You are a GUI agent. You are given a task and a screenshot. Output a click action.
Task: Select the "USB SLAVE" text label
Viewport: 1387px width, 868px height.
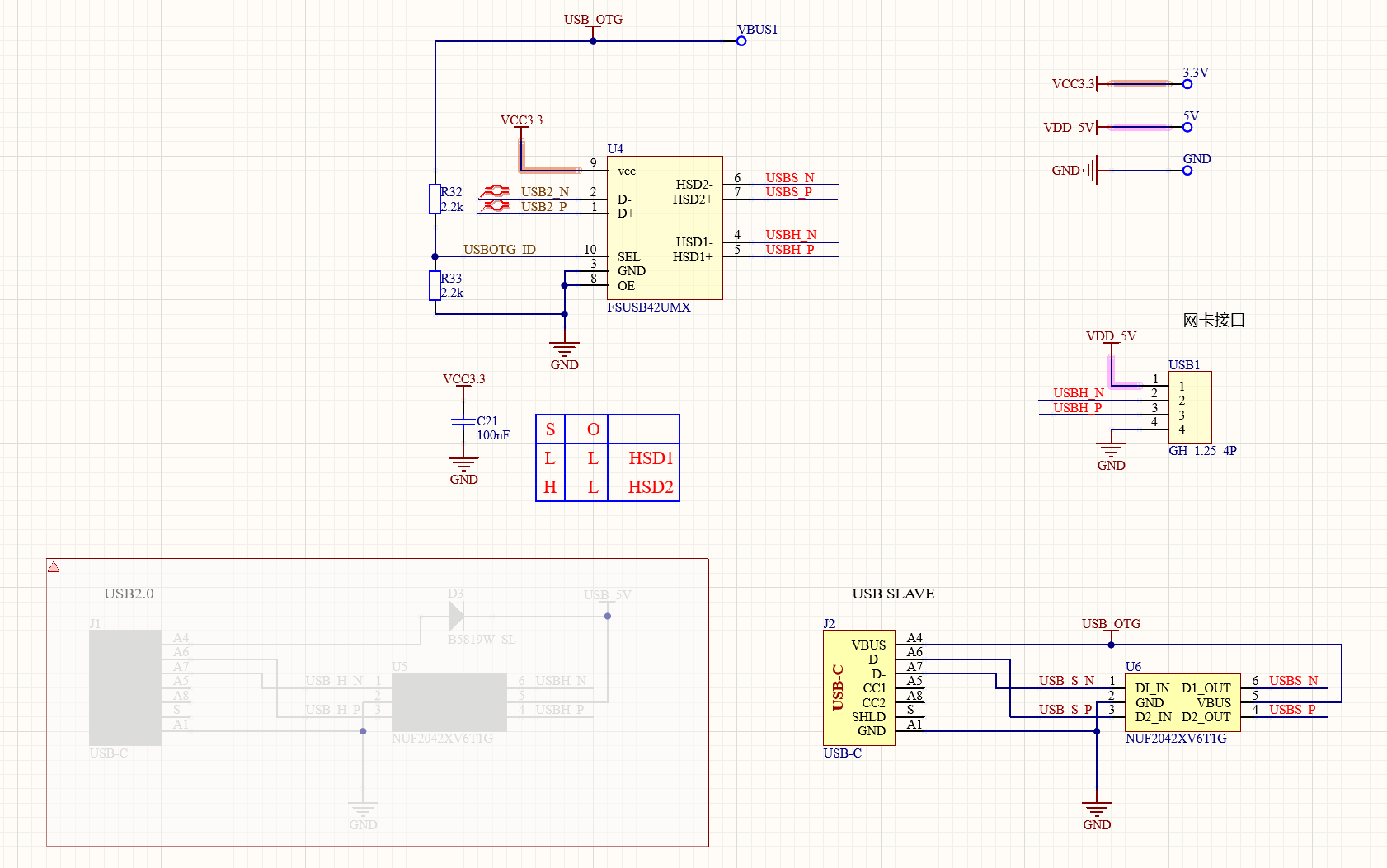(x=892, y=594)
